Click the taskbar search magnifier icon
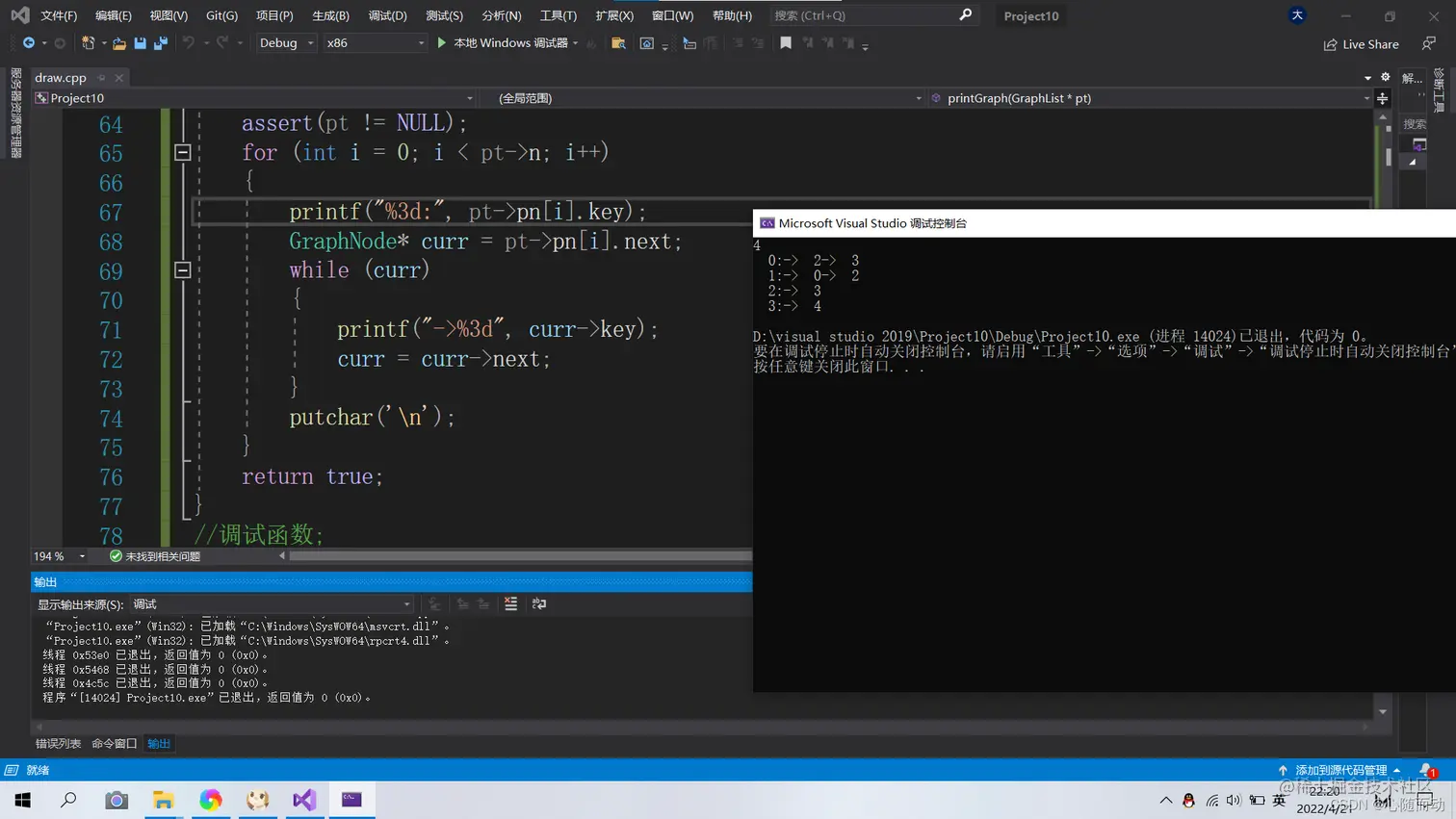The height and width of the screenshot is (819, 1456). point(69,800)
